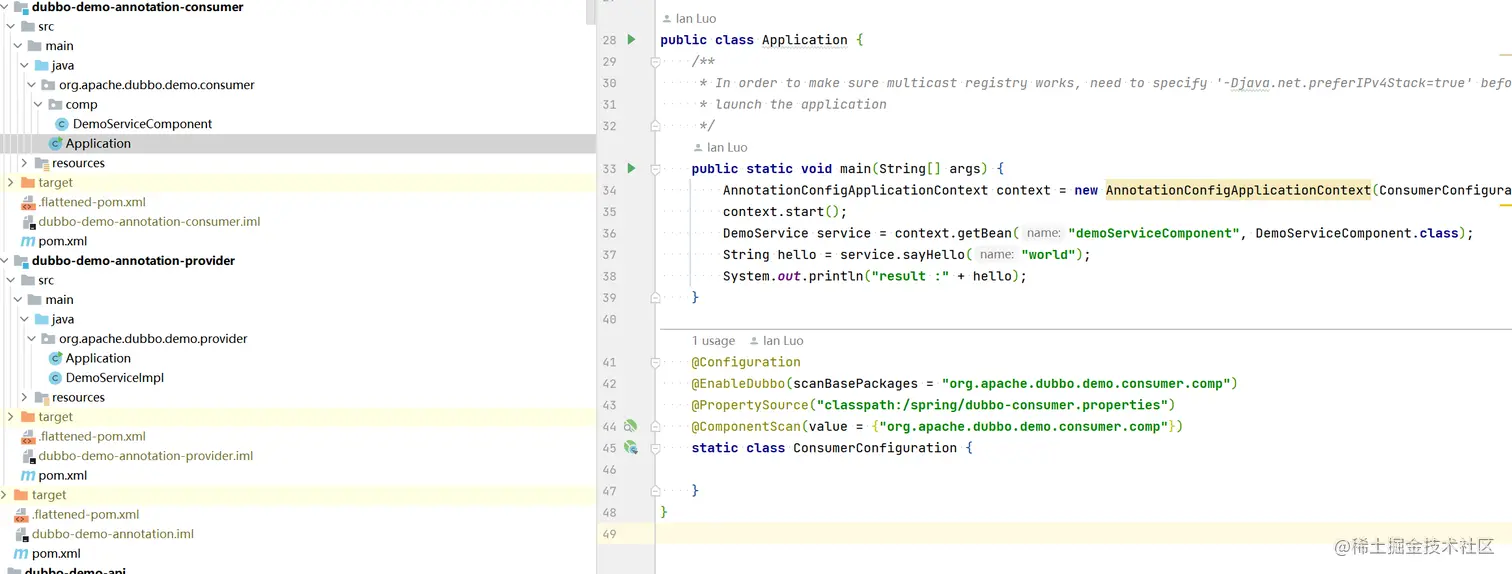1512x574 pixels.
Task: Click the Maven icon of bottom-most pom.xml
Action: [21, 553]
